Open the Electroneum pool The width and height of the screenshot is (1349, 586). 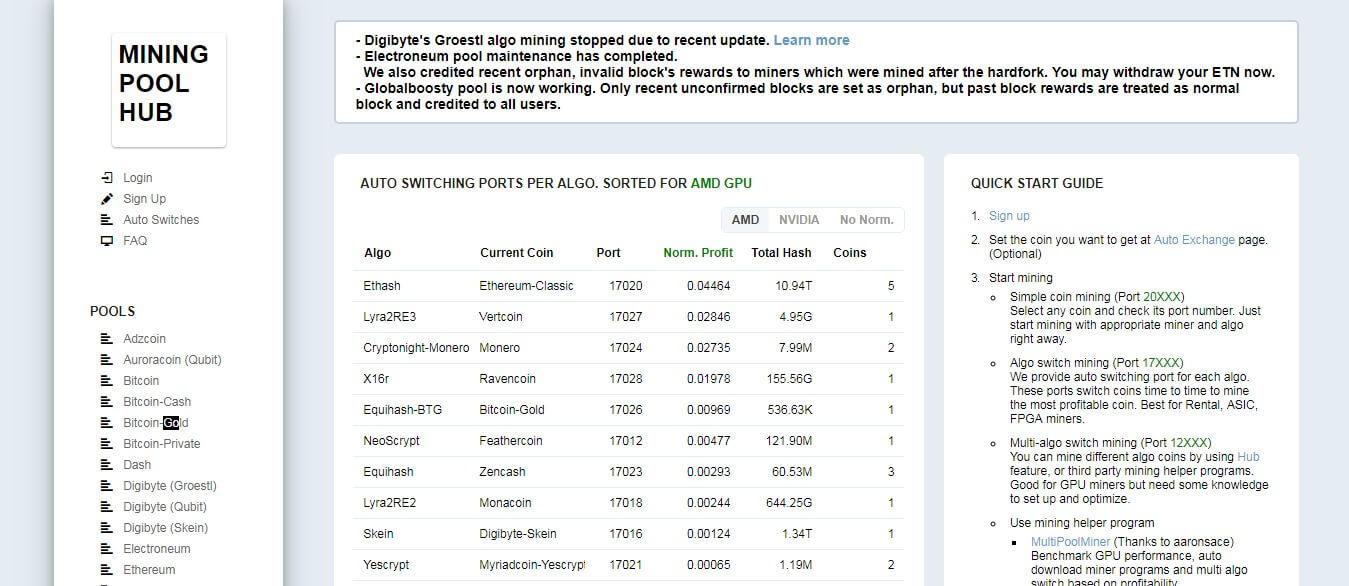157,549
